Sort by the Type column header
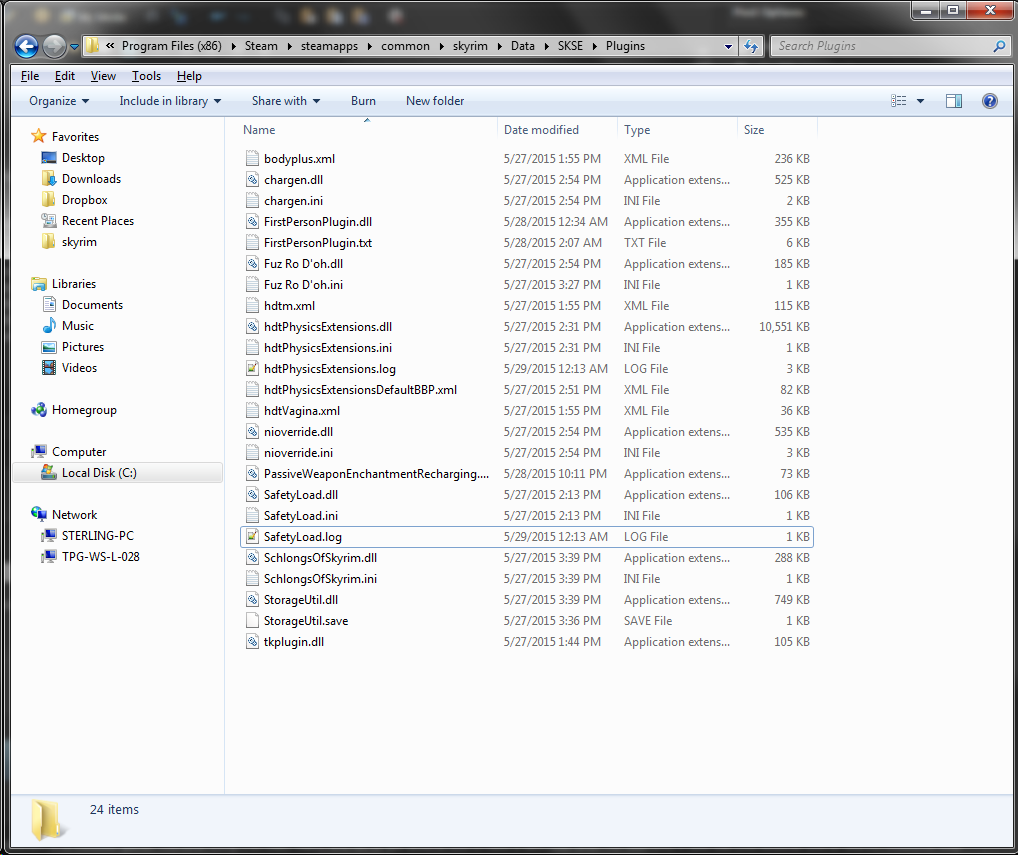 [677, 129]
